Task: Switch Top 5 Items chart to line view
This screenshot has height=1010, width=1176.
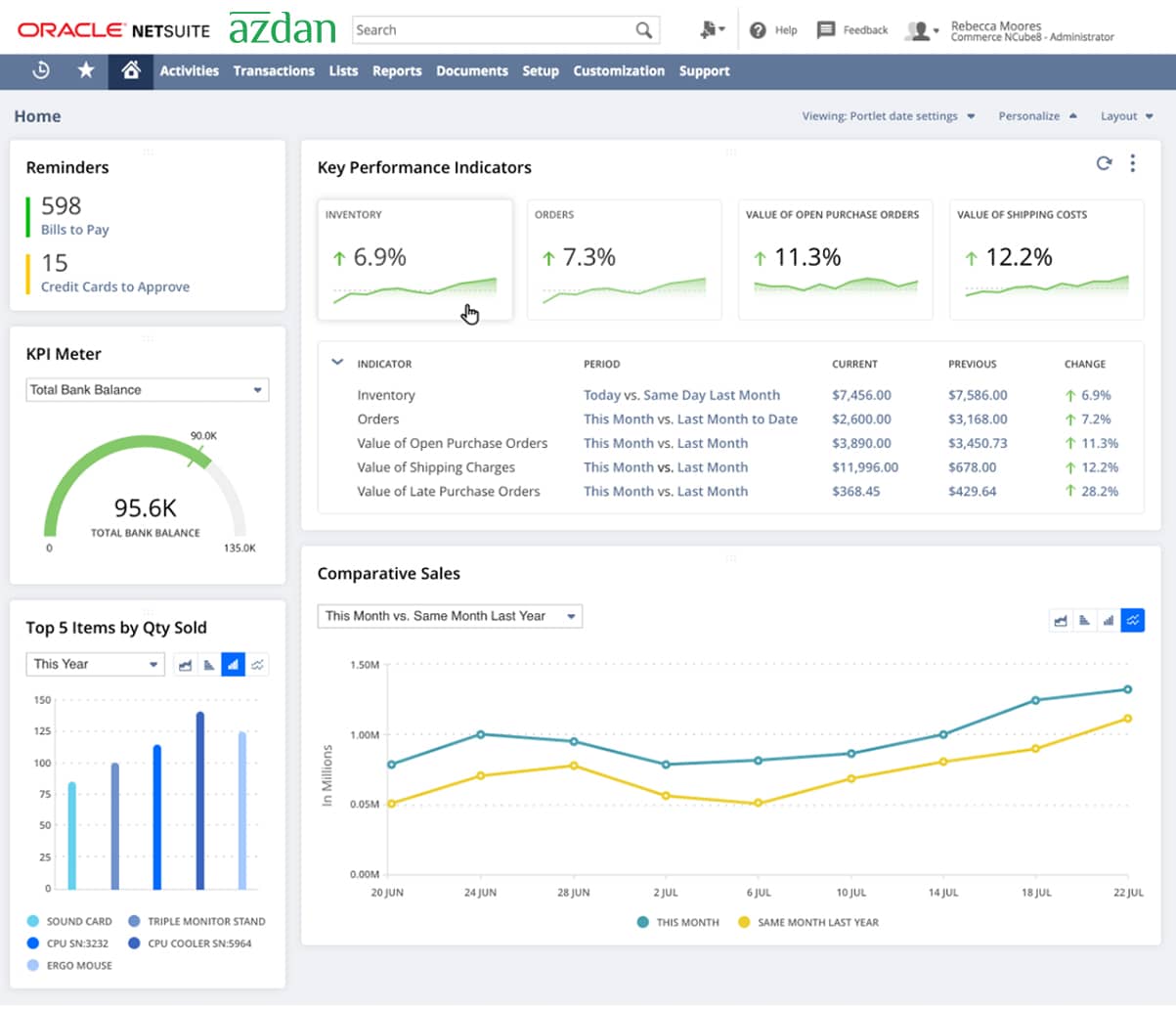Action: [258, 664]
